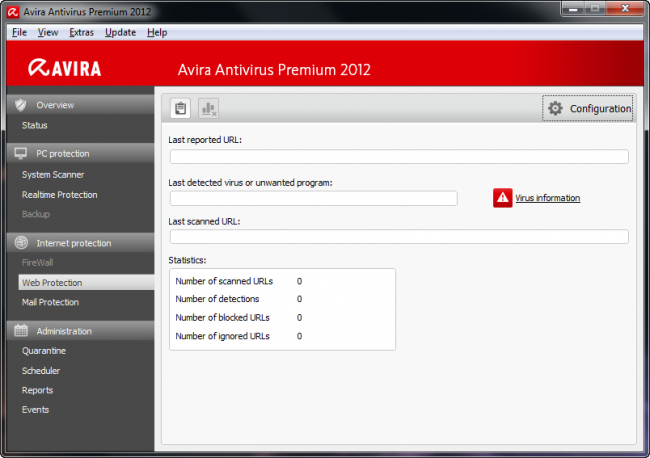The width and height of the screenshot is (650, 458).
Task: Click the Internet protection globe icon
Action: coord(21,243)
